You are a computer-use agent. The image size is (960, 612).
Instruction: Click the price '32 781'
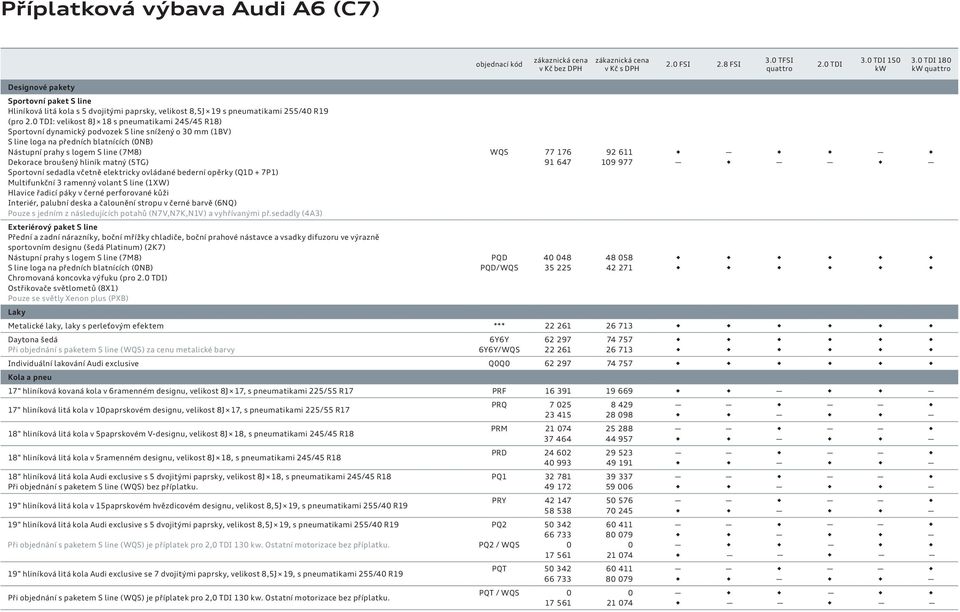pos(558,477)
